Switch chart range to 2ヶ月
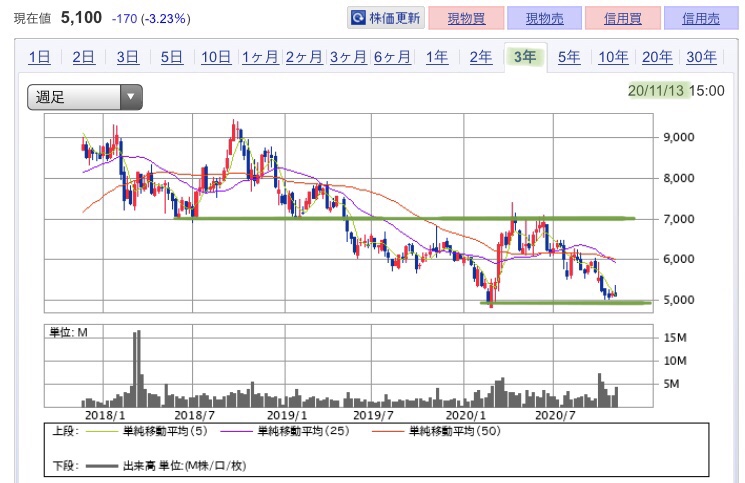 click(x=304, y=57)
